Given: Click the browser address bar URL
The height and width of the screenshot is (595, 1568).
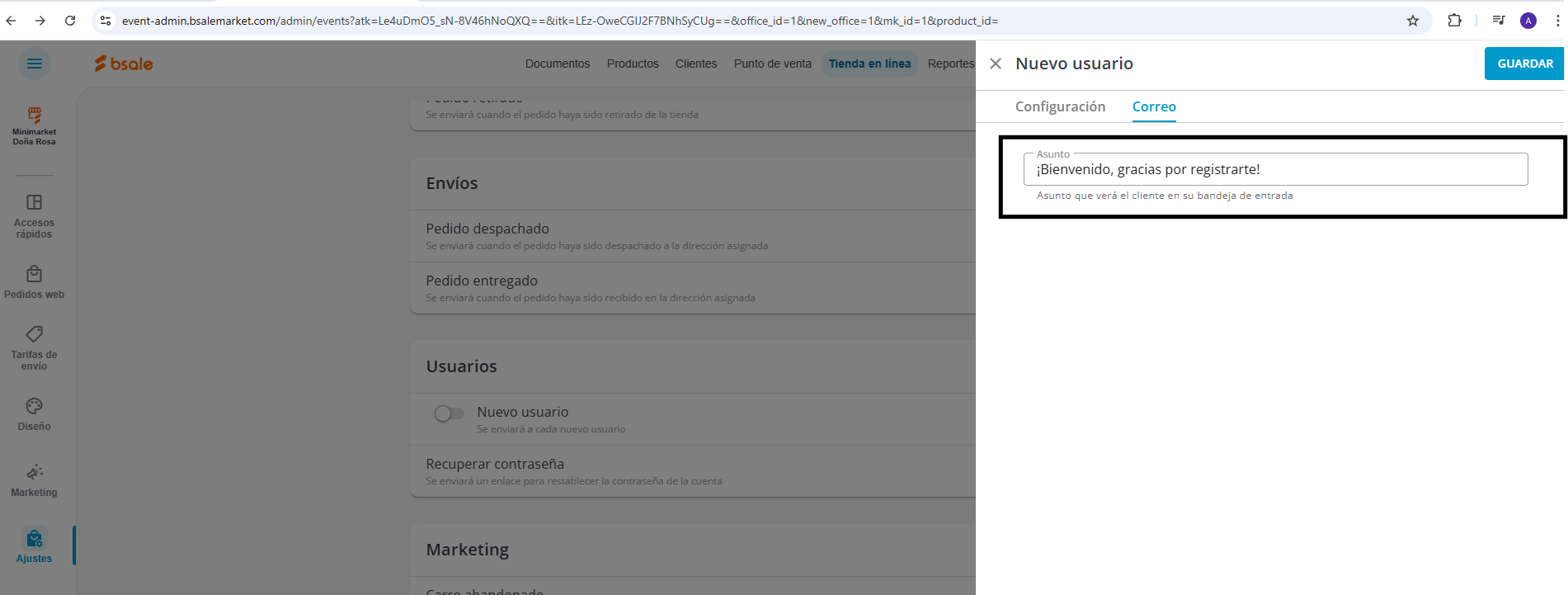Looking at the screenshot, I should [x=560, y=21].
